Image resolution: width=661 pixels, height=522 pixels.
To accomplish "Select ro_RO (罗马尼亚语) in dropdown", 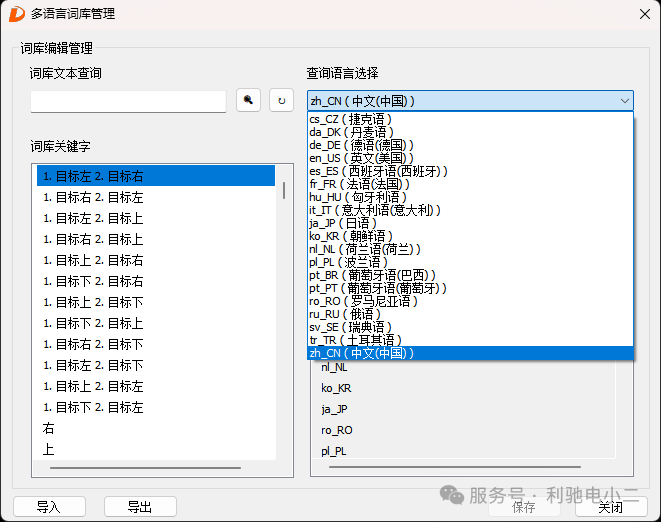I will tap(470, 301).
